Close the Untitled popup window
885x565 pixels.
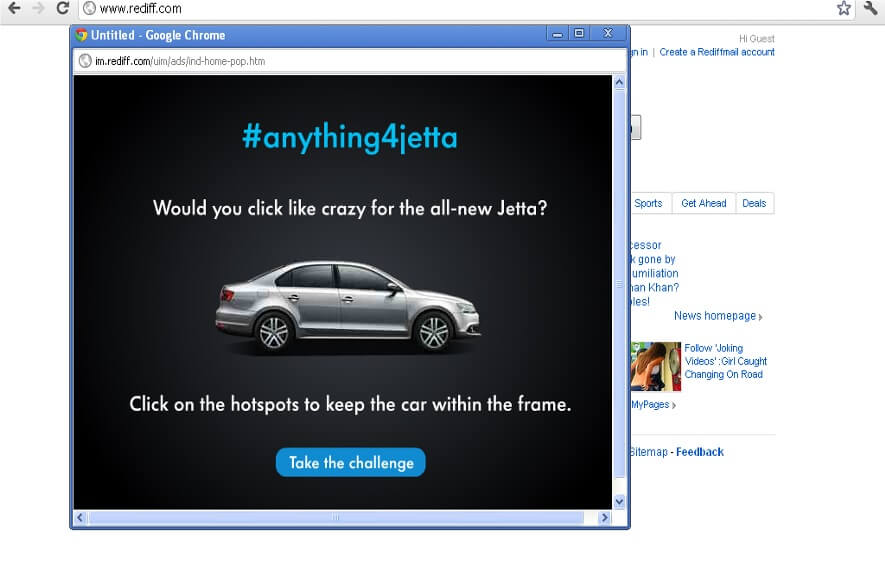tap(608, 33)
